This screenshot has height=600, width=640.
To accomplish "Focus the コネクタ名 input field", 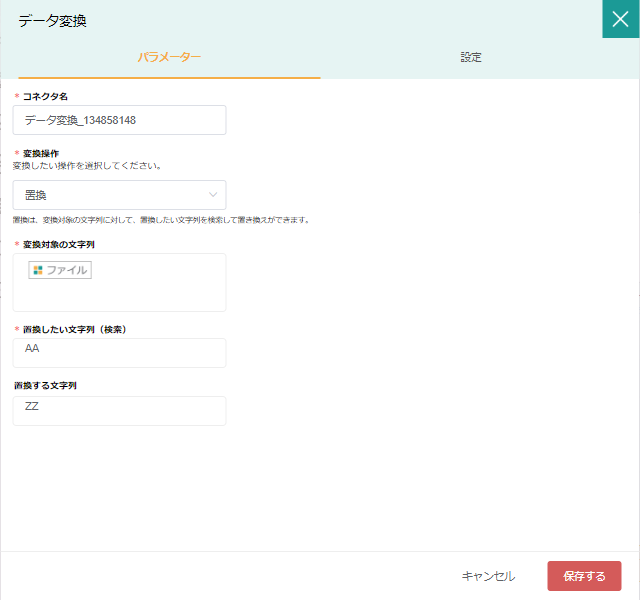I will coord(119,120).
